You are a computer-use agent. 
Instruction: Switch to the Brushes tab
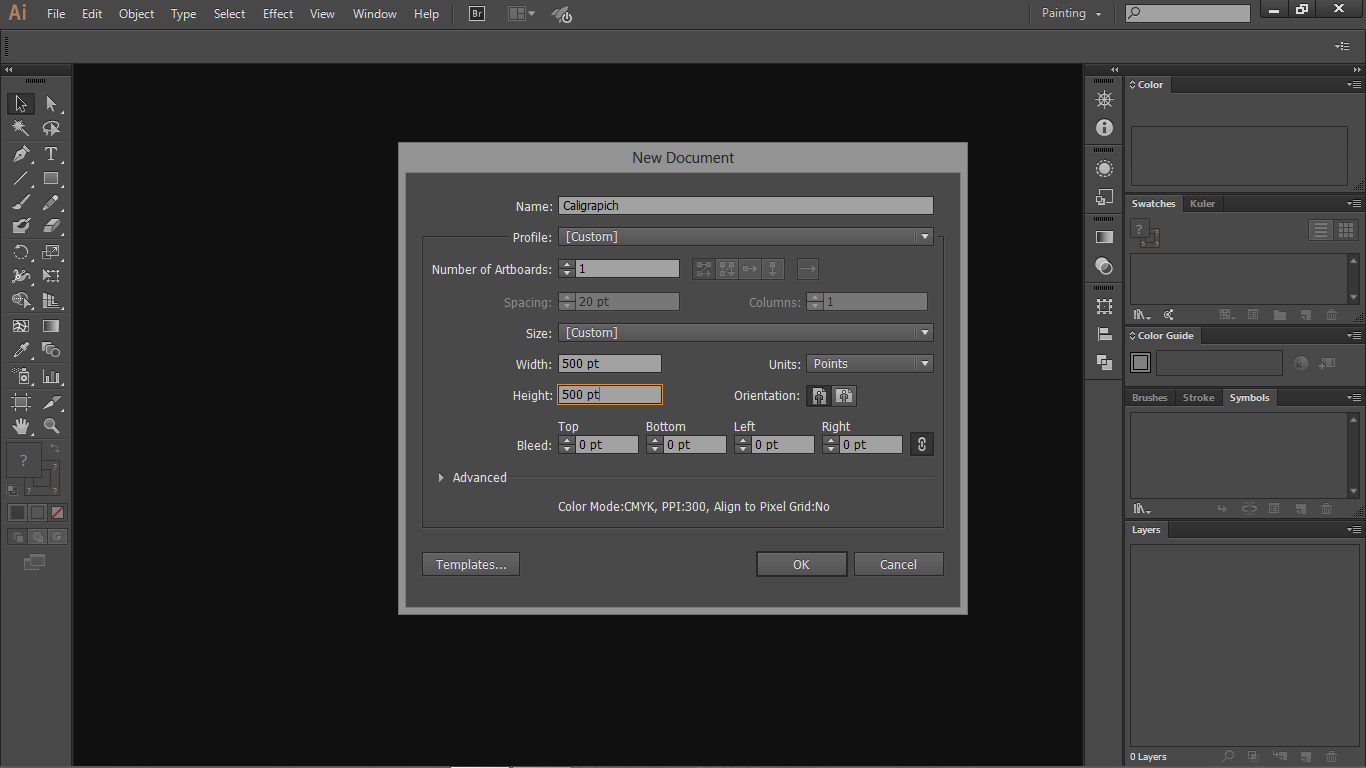coord(1149,397)
